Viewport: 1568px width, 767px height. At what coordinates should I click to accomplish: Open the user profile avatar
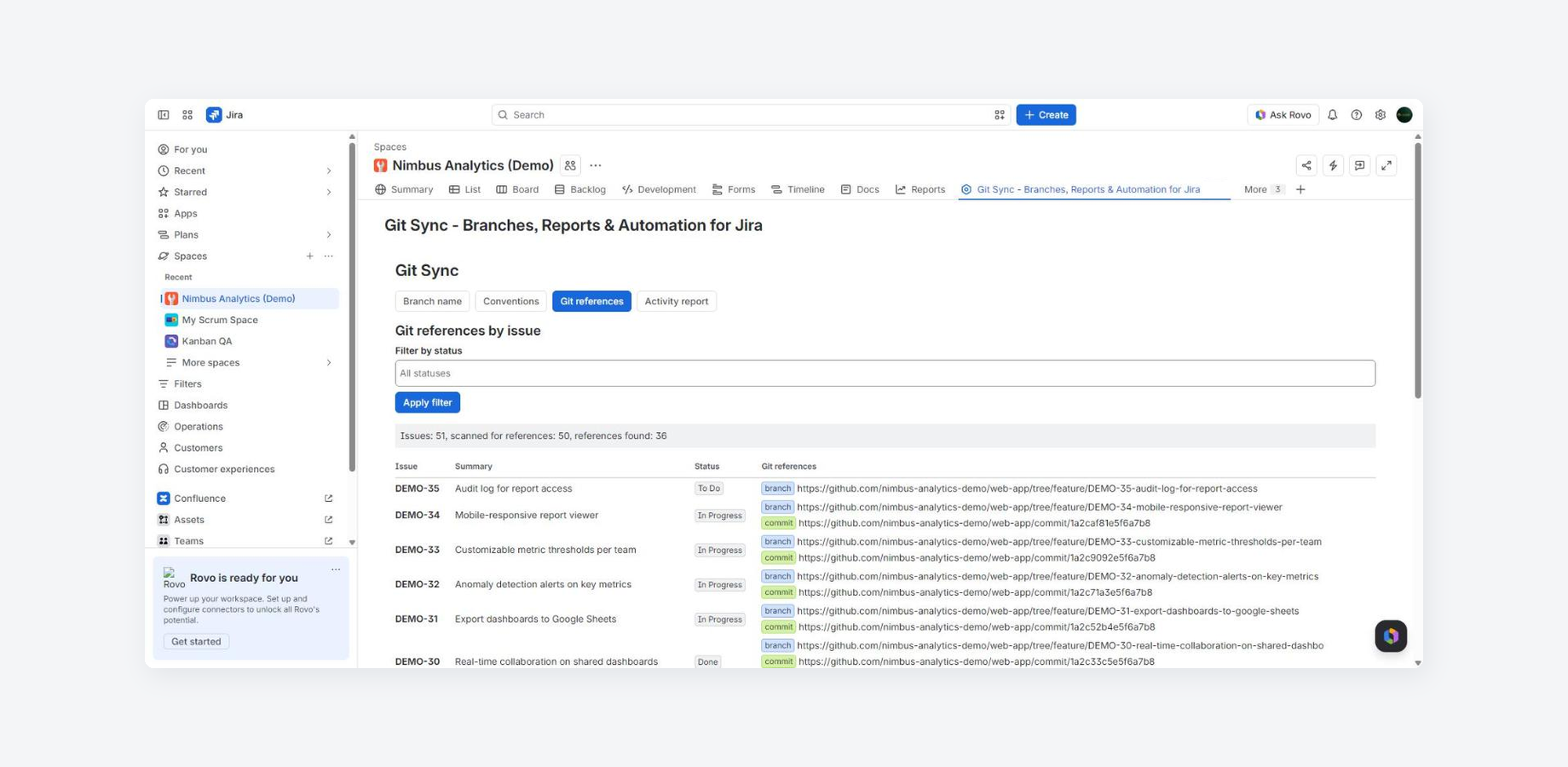[x=1404, y=115]
